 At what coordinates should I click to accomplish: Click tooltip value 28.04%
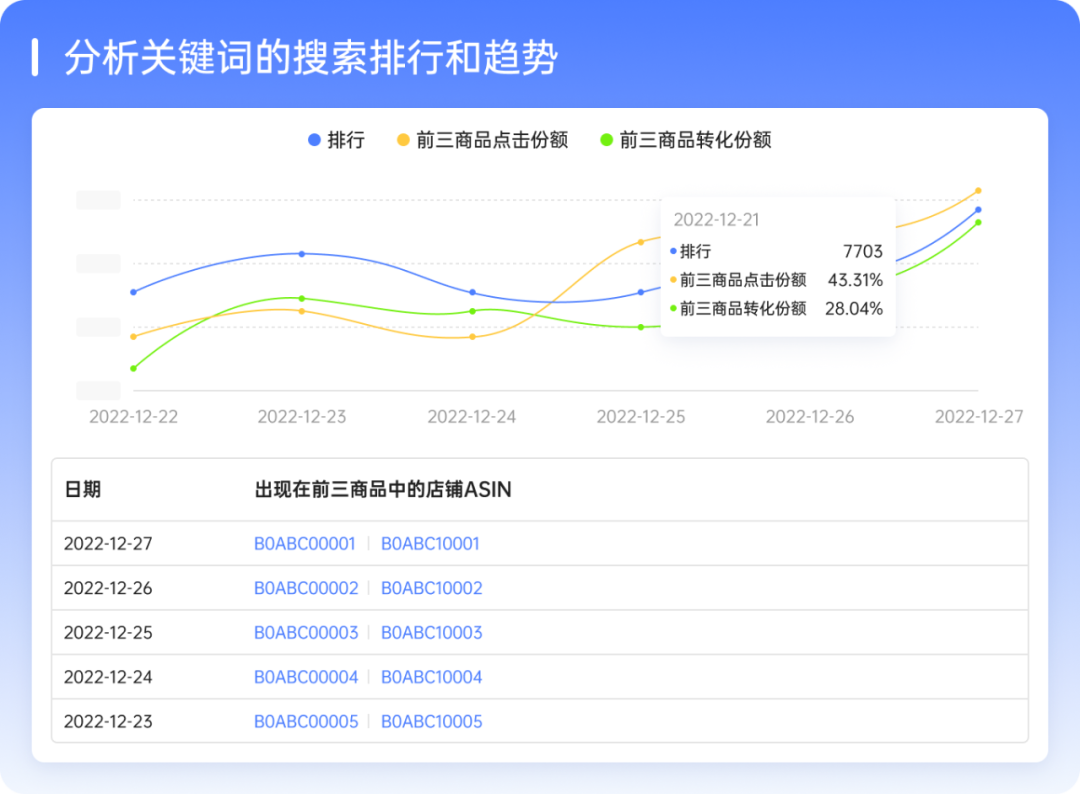pos(854,309)
